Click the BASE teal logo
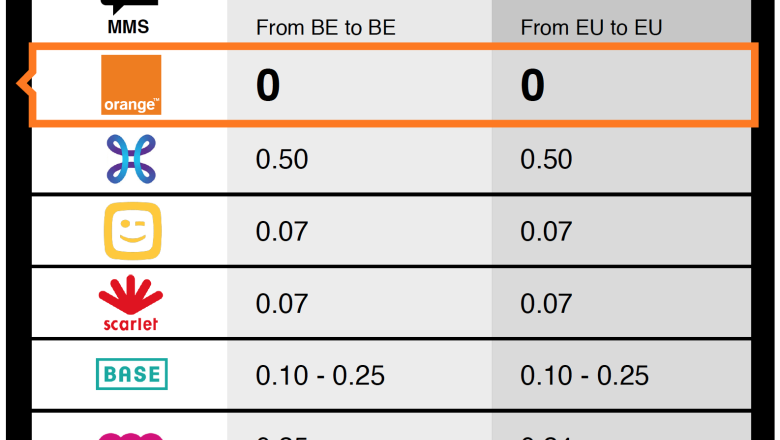Screen dimensions: 780x440 (132, 374)
